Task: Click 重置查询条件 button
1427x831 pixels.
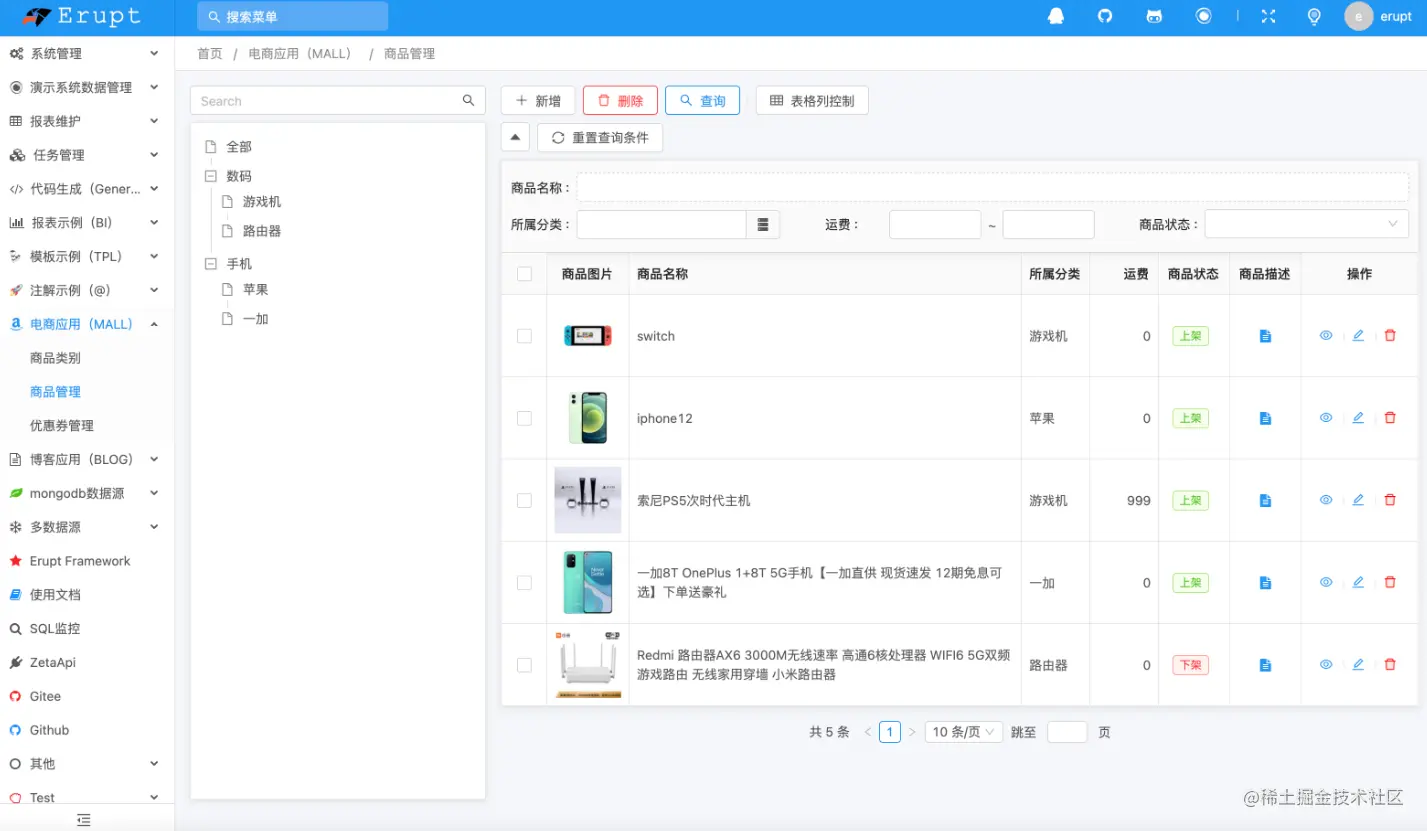Action: tap(600, 137)
